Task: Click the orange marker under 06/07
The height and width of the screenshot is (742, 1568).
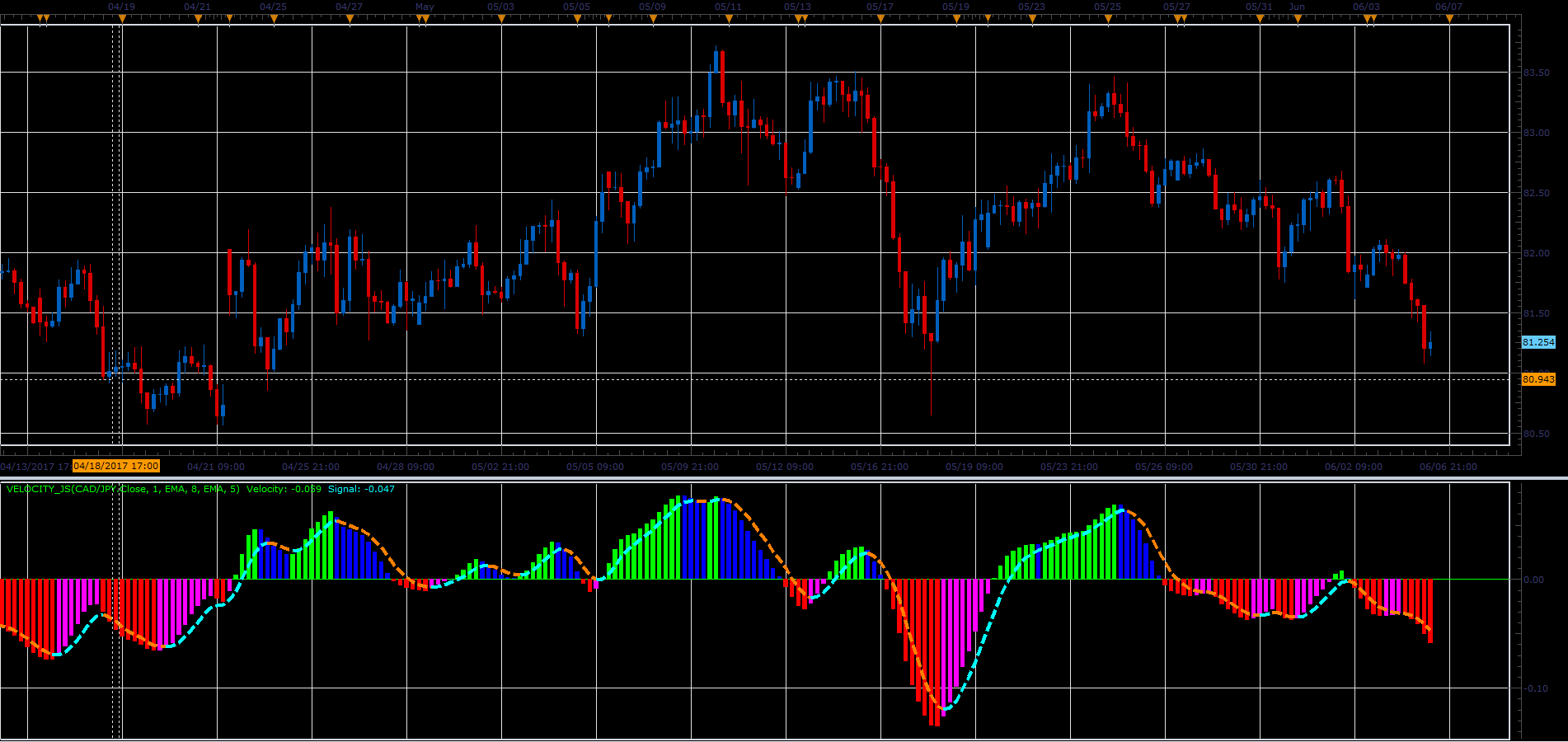Action: pyautogui.click(x=1449, y=18)
